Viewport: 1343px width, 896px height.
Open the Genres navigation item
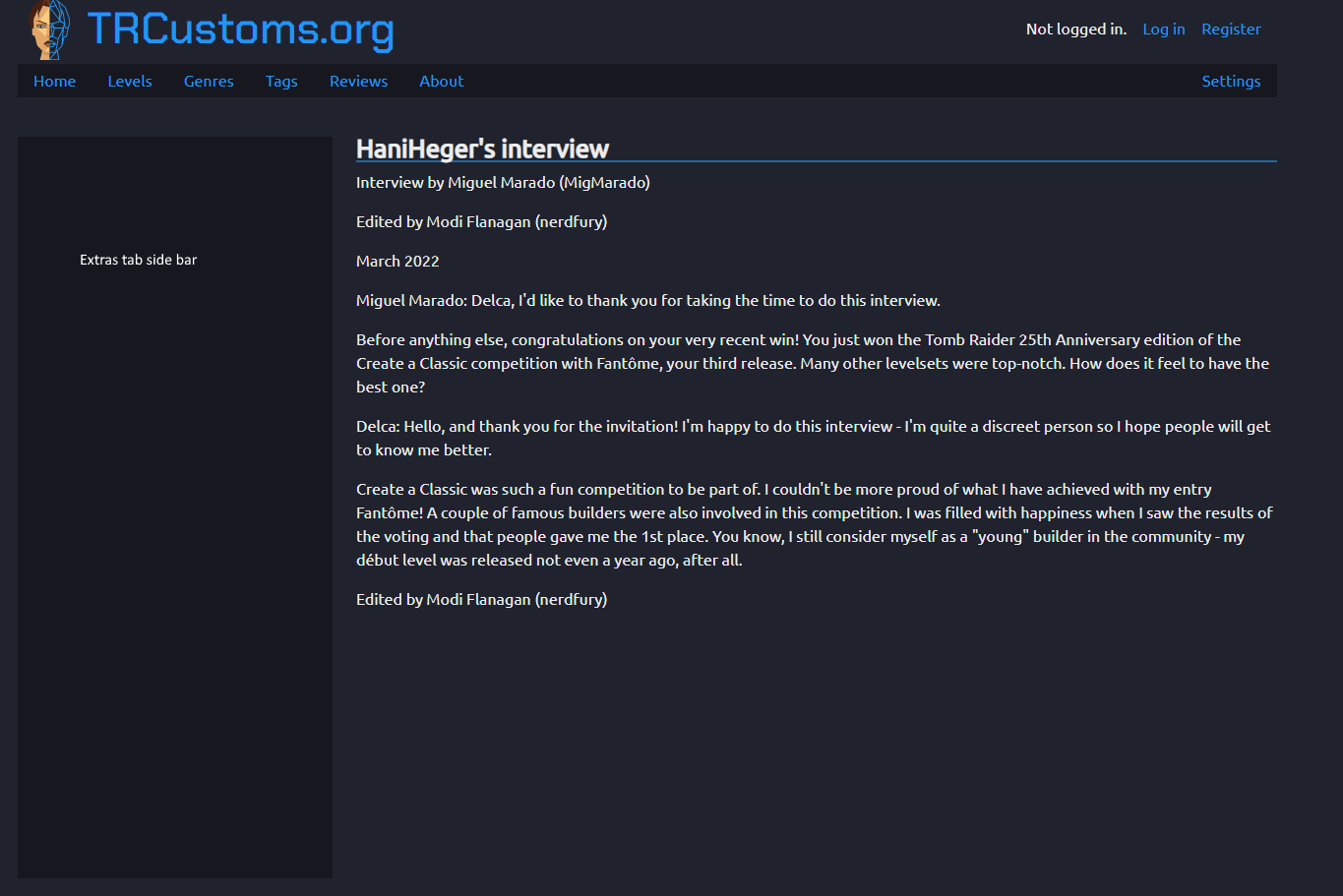[x=209, y=81]
